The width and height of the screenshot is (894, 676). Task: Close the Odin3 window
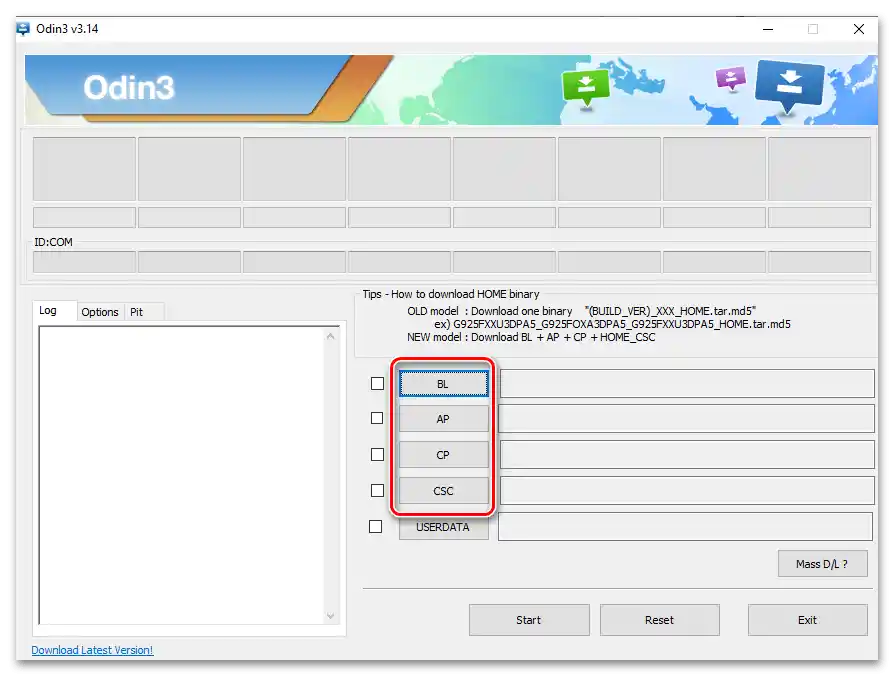[859, 29]
